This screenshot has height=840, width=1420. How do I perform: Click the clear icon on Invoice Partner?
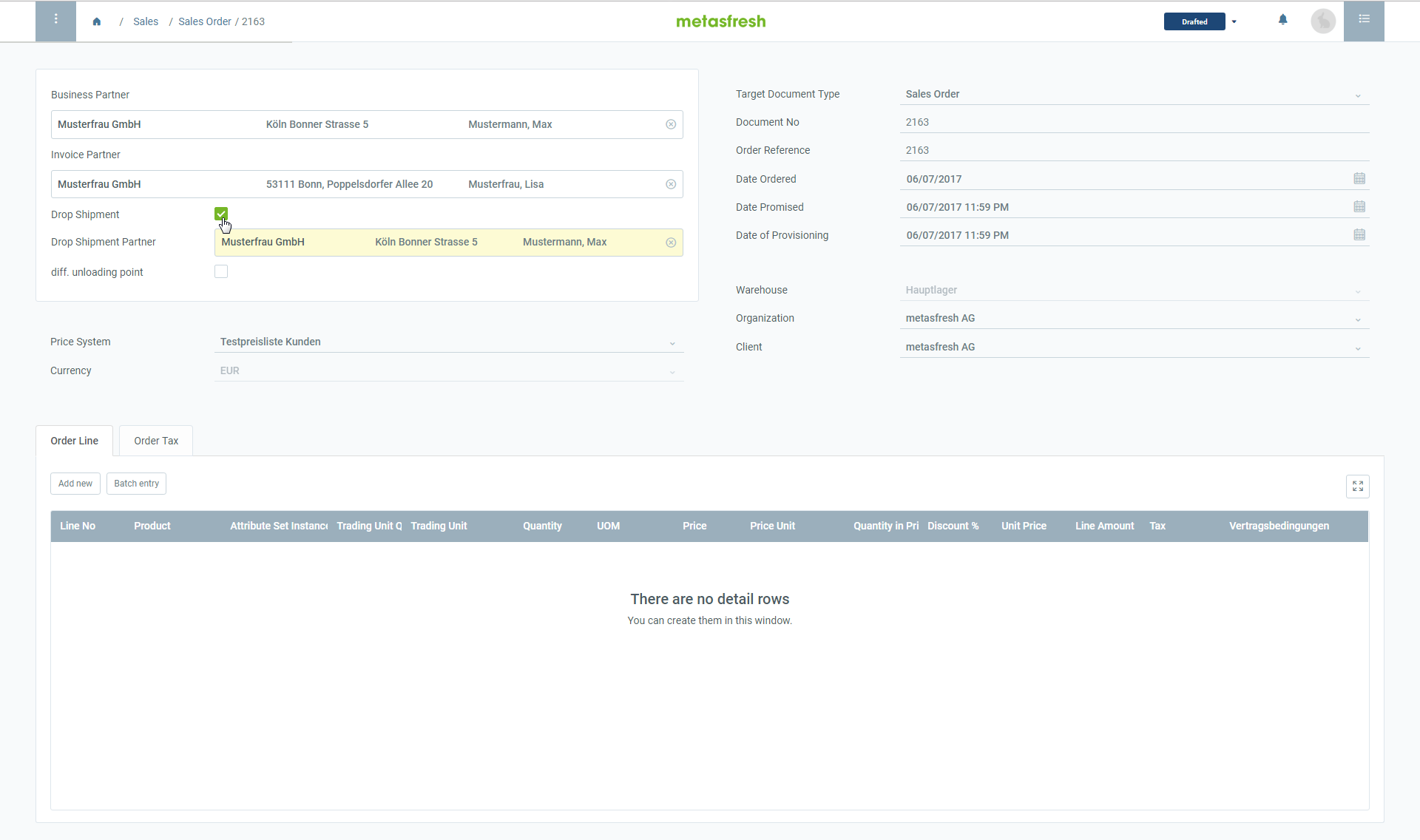672,183
